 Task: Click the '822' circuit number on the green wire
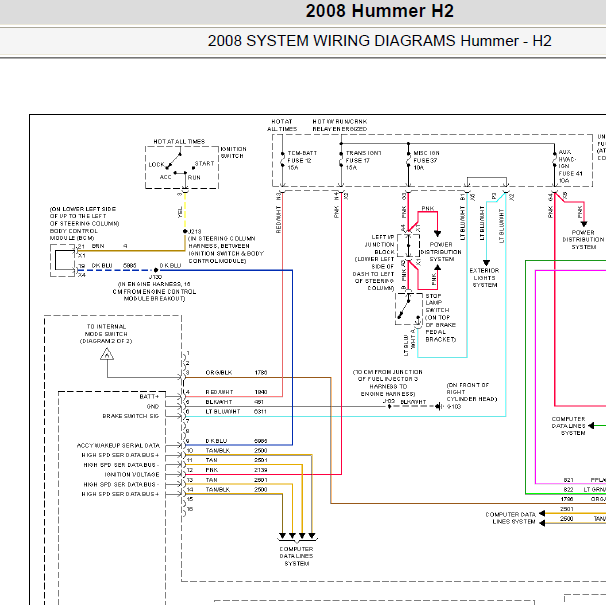[x=568, y=489]
